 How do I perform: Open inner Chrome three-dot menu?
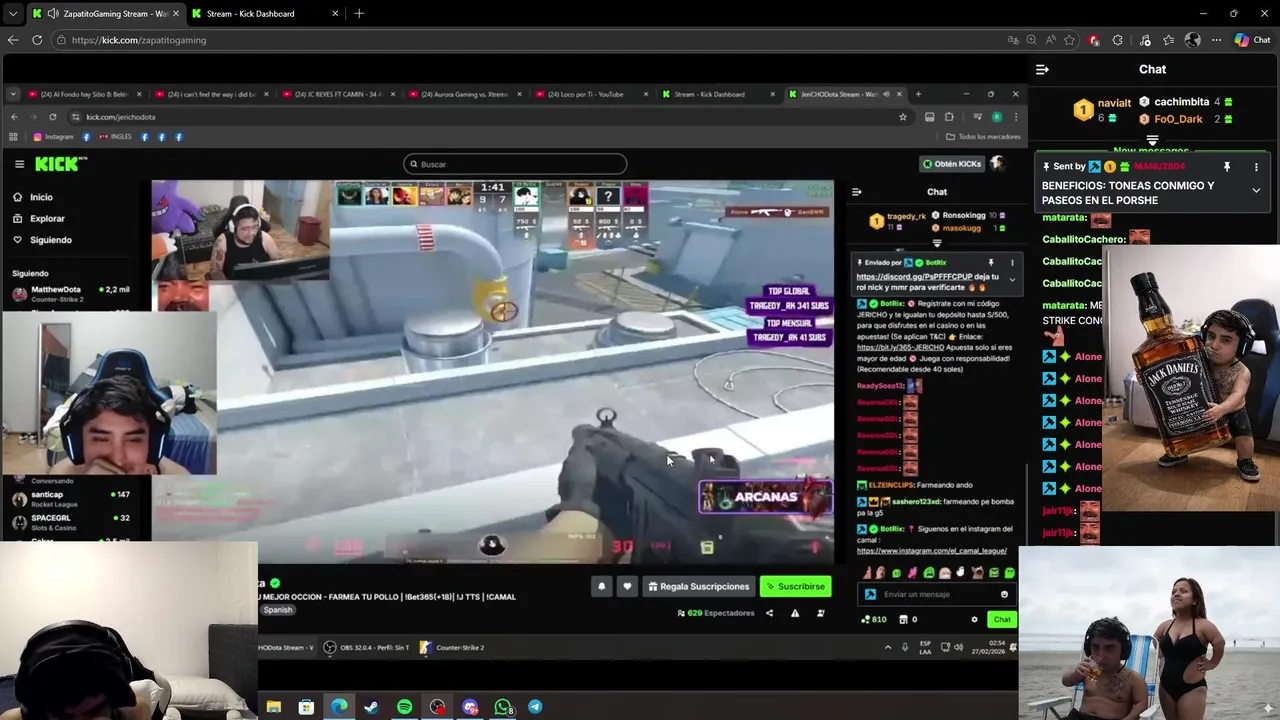(x=1016, y=117)
